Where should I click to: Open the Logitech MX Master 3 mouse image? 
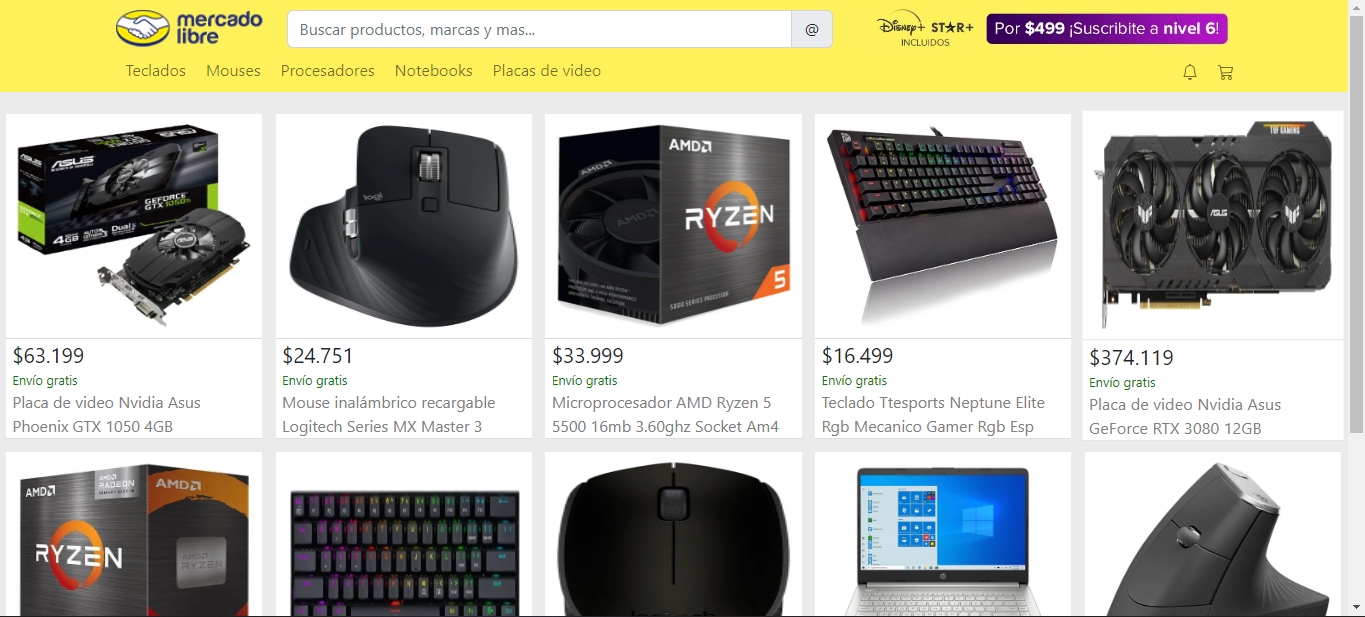pos(404,226)
